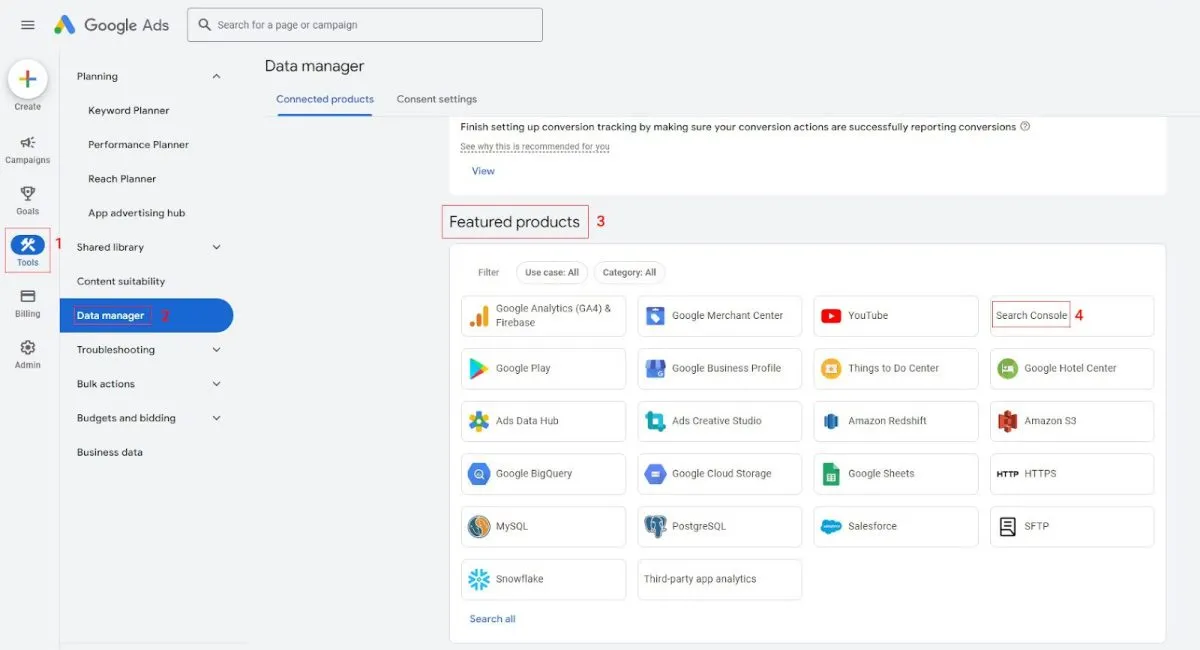Switch to the Consent settings tab
The image size is (1200, 650).
coord(436,99)
